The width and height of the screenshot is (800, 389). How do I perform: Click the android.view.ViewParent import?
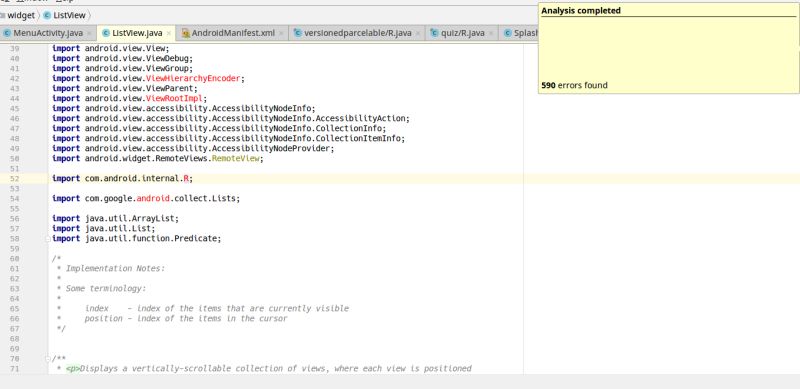click(125, 88)
